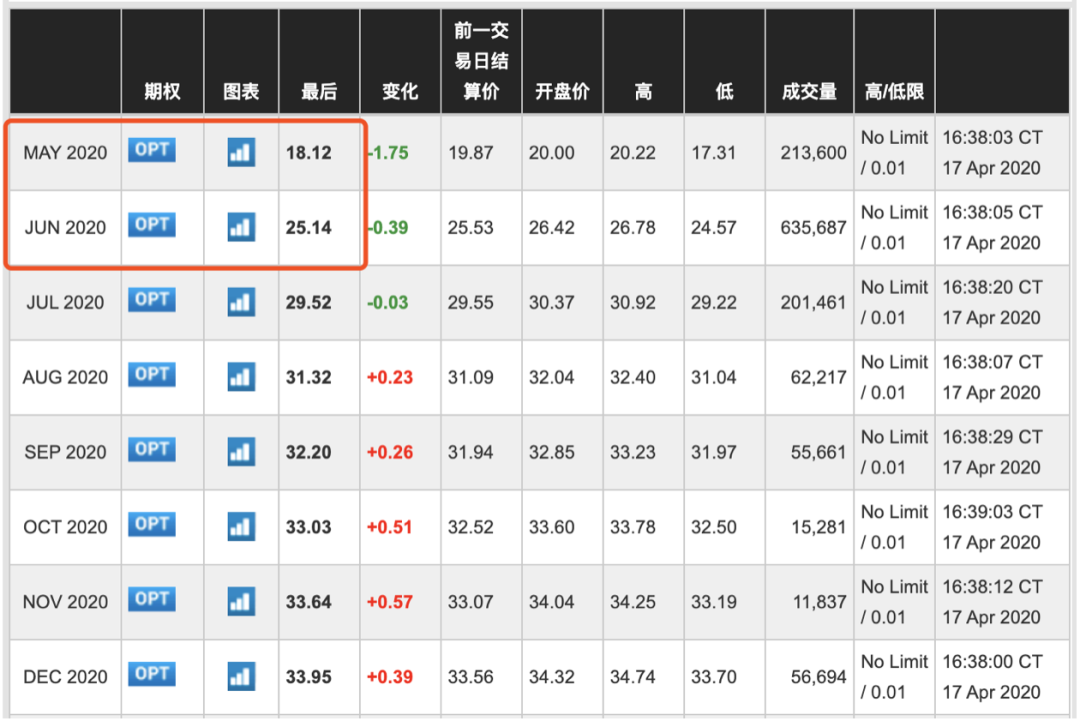Screen dimensions: 1080x727
Task: Click the OPT button for AUG 2020
Action: click(152, 374)
